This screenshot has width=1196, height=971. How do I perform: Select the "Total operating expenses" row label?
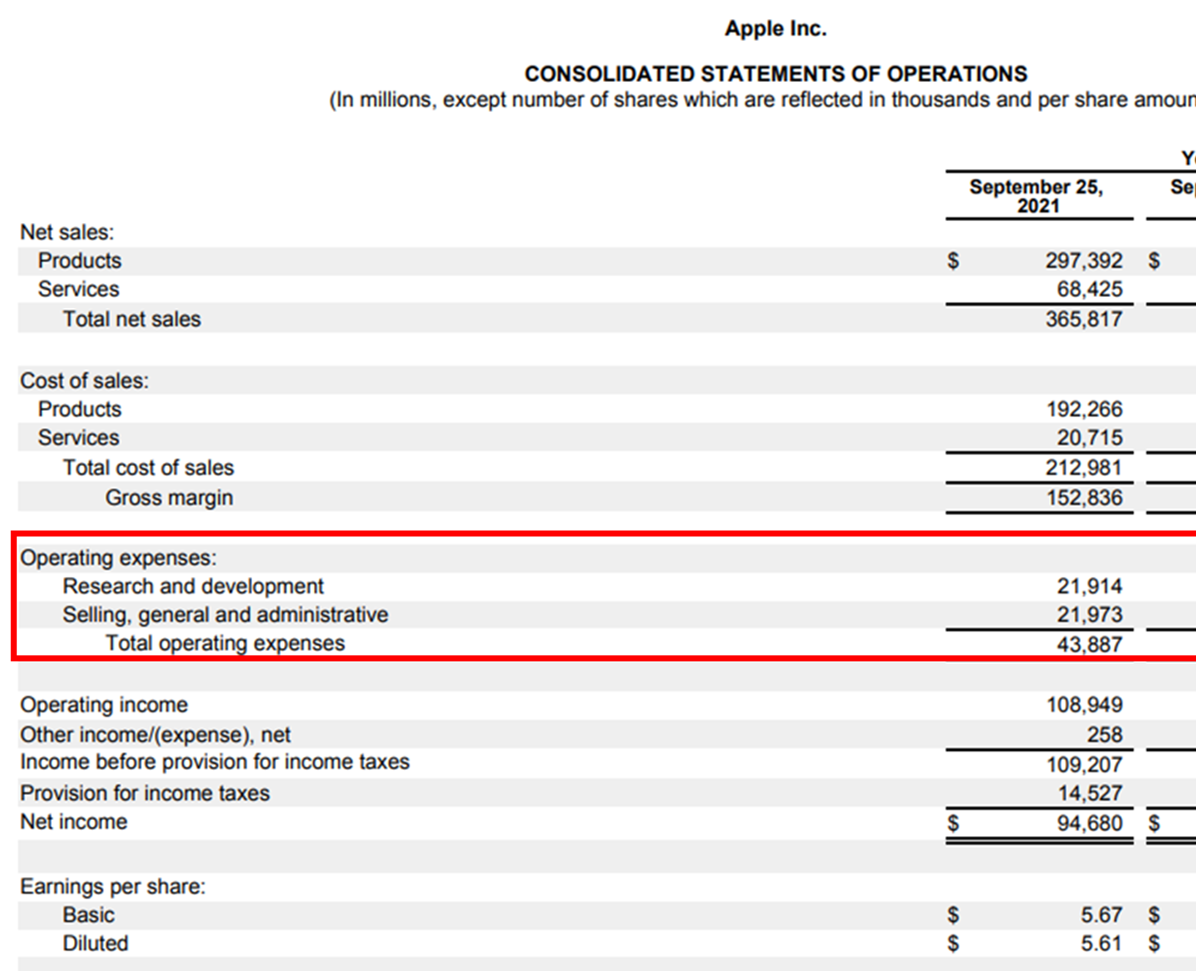(x=225, y=644)
